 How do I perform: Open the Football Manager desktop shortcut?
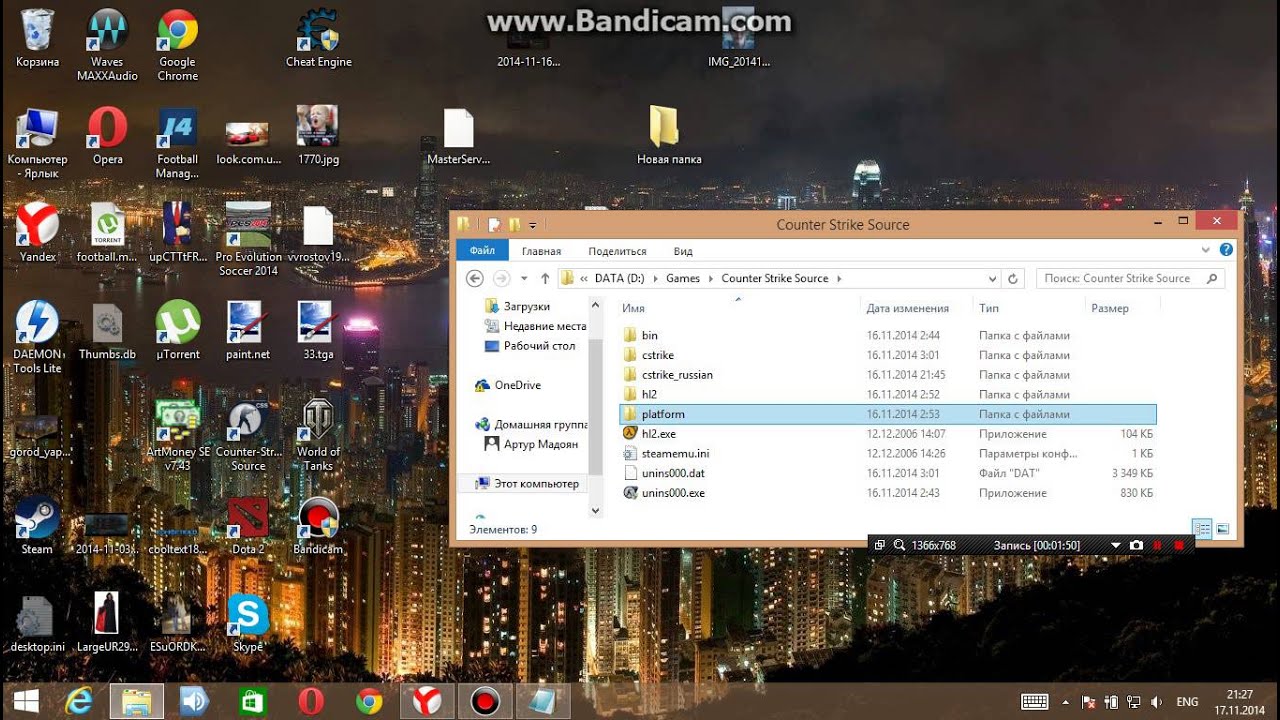click(178, 143)
